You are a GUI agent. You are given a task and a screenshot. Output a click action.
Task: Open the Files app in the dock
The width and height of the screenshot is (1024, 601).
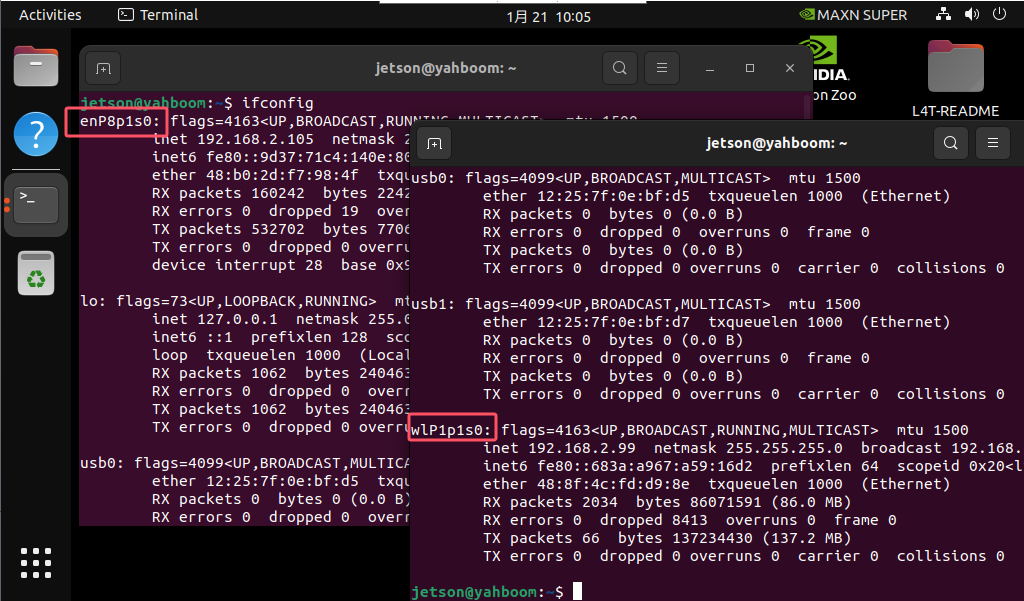36,66
